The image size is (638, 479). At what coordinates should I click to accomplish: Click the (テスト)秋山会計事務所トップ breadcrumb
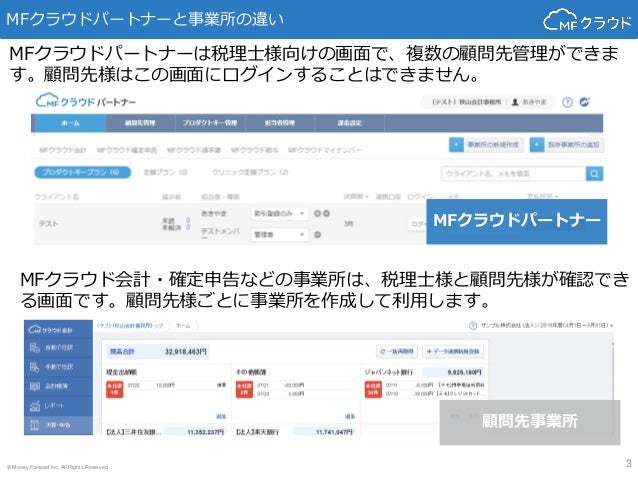pos(130,326)
